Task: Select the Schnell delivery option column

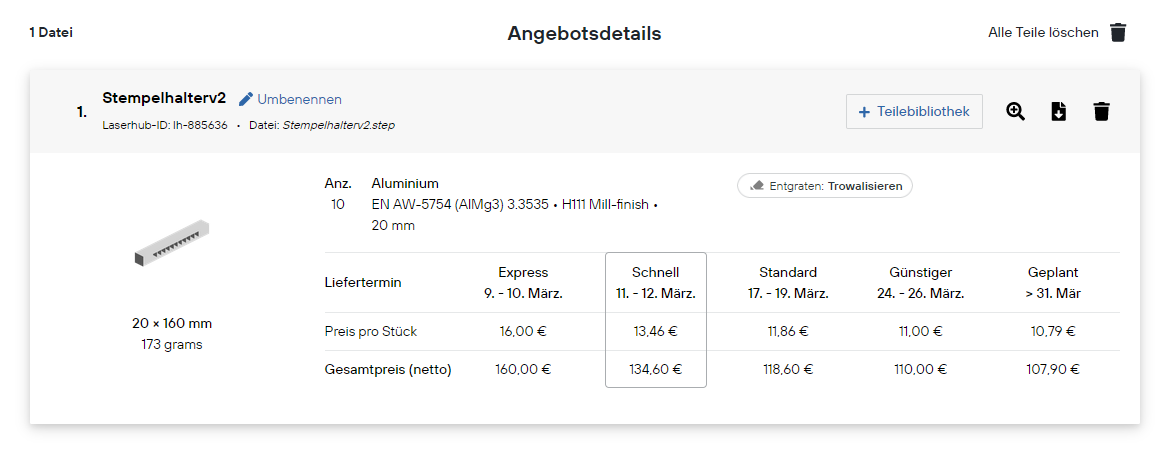Action: (x=655, y=320)
